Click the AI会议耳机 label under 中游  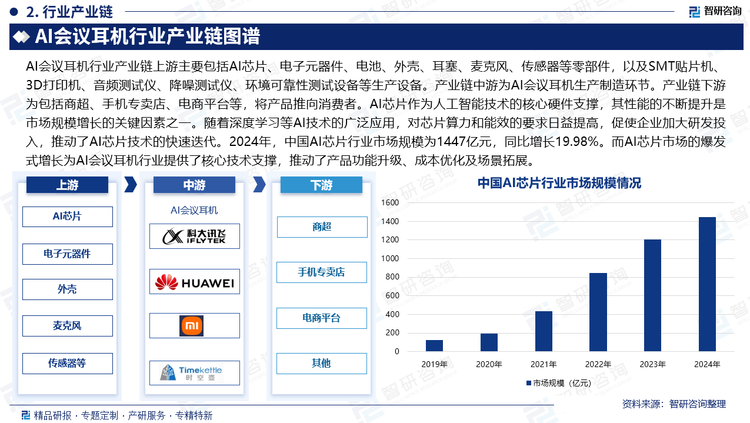click(x=194, y=211)
